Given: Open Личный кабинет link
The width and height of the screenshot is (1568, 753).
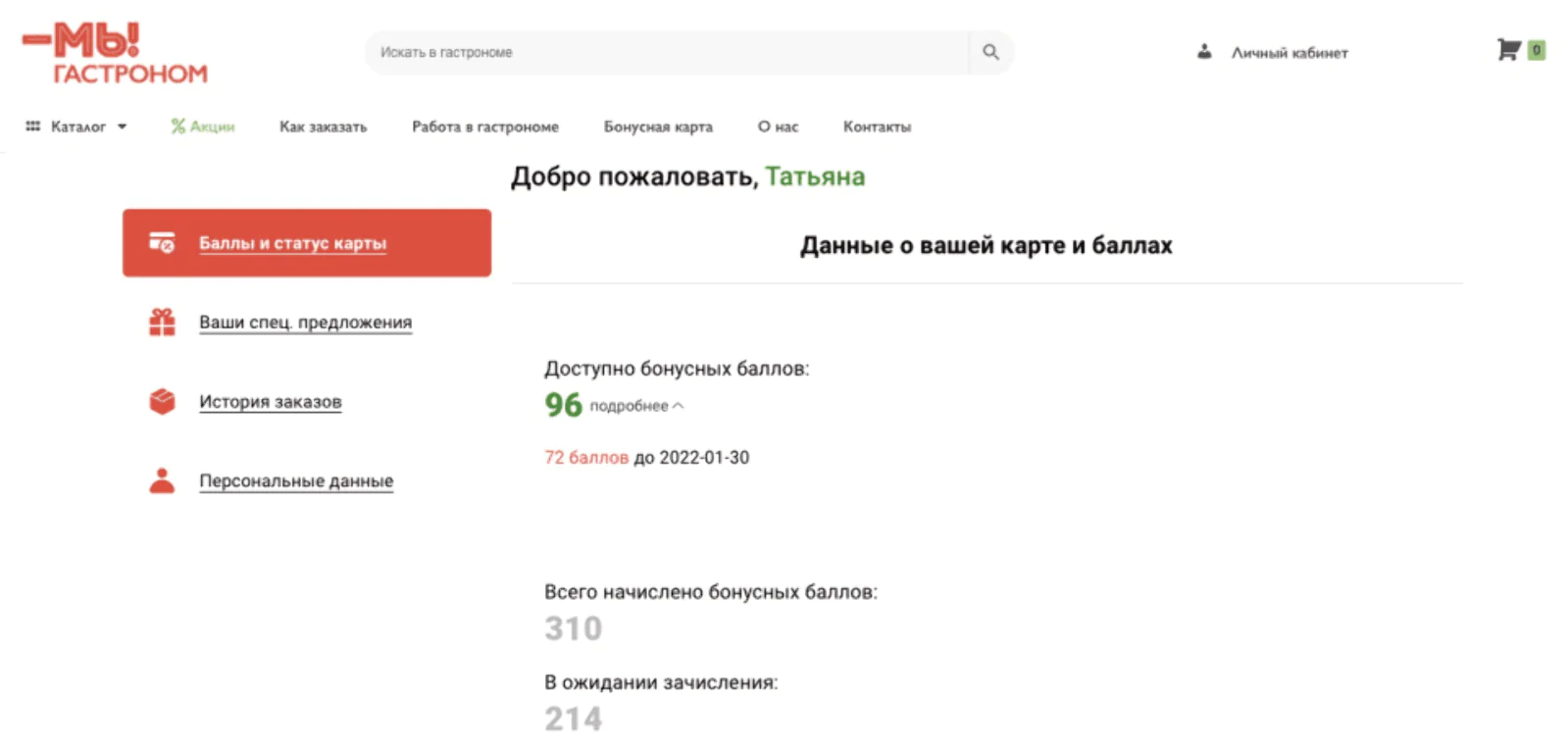Looking at the screenshot, I should 1290,52.
